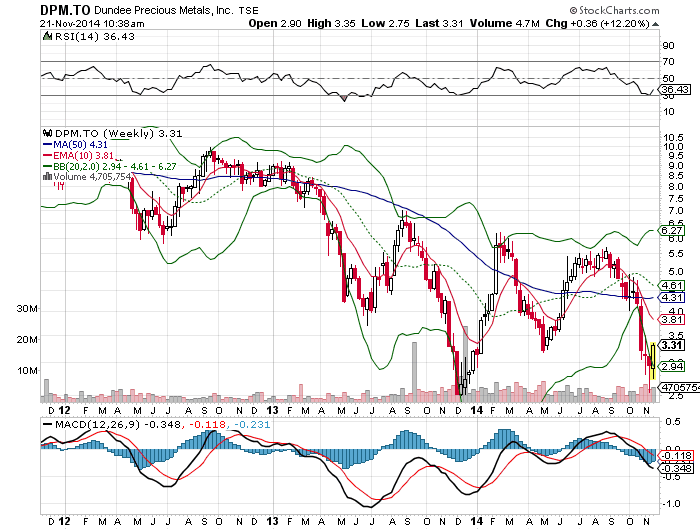Viewport: 700px width, 530px height.
Task: Click the black MACD line swatch before MACD(12,26,9)
Action: coord(47,424)
